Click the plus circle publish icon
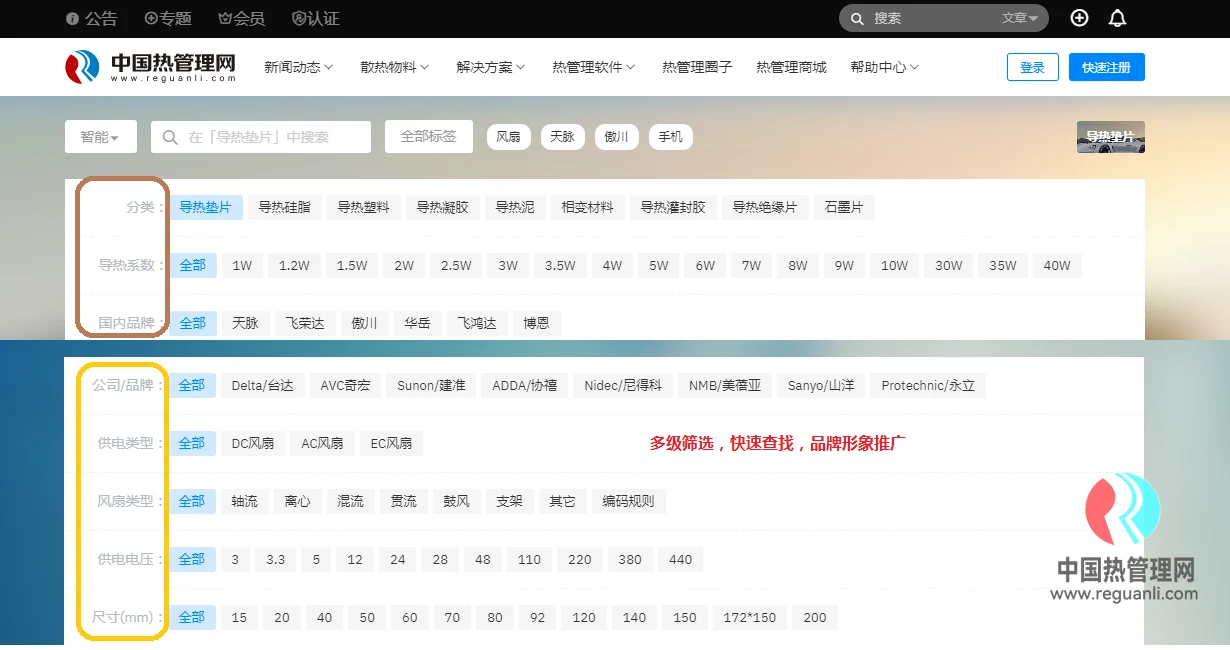 pyautogui.click(x=1079, y=18)
